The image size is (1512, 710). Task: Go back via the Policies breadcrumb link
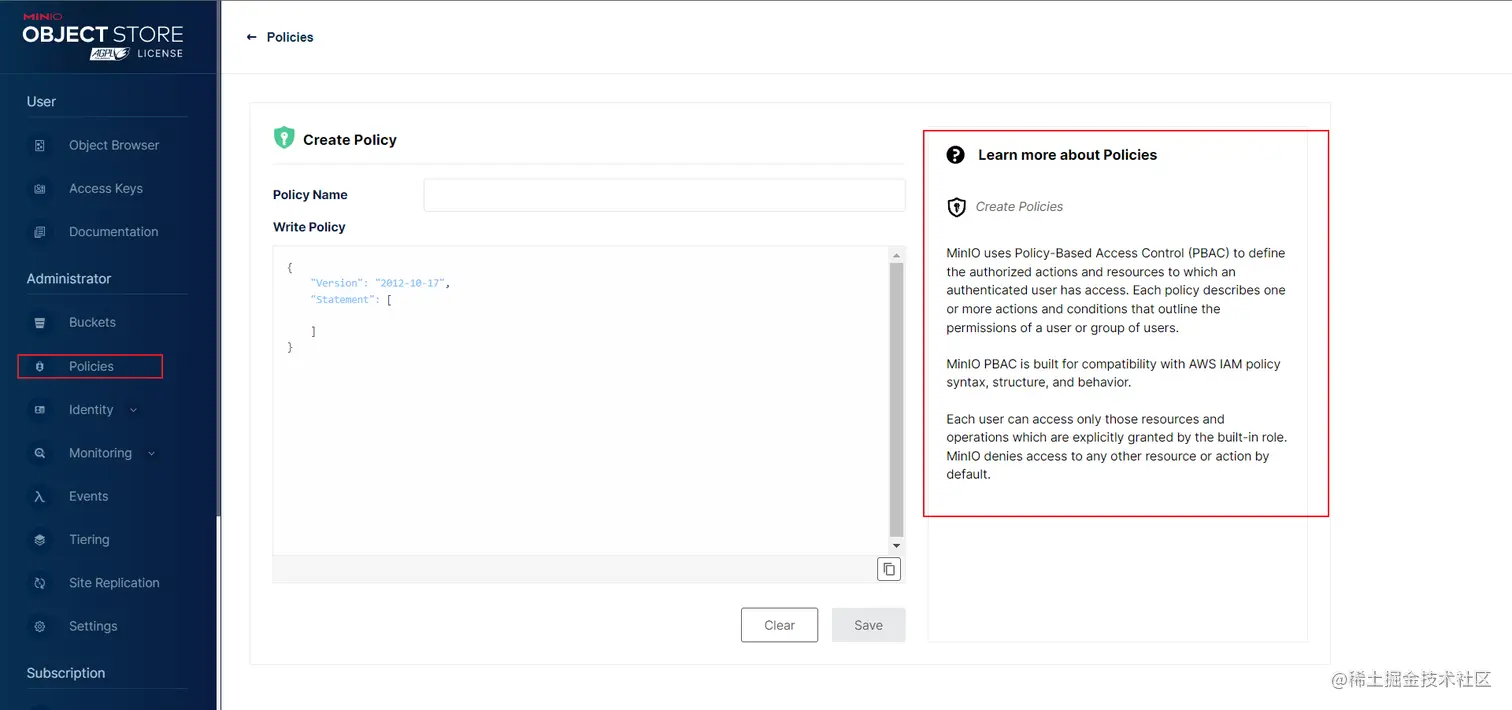click(290, 37)
